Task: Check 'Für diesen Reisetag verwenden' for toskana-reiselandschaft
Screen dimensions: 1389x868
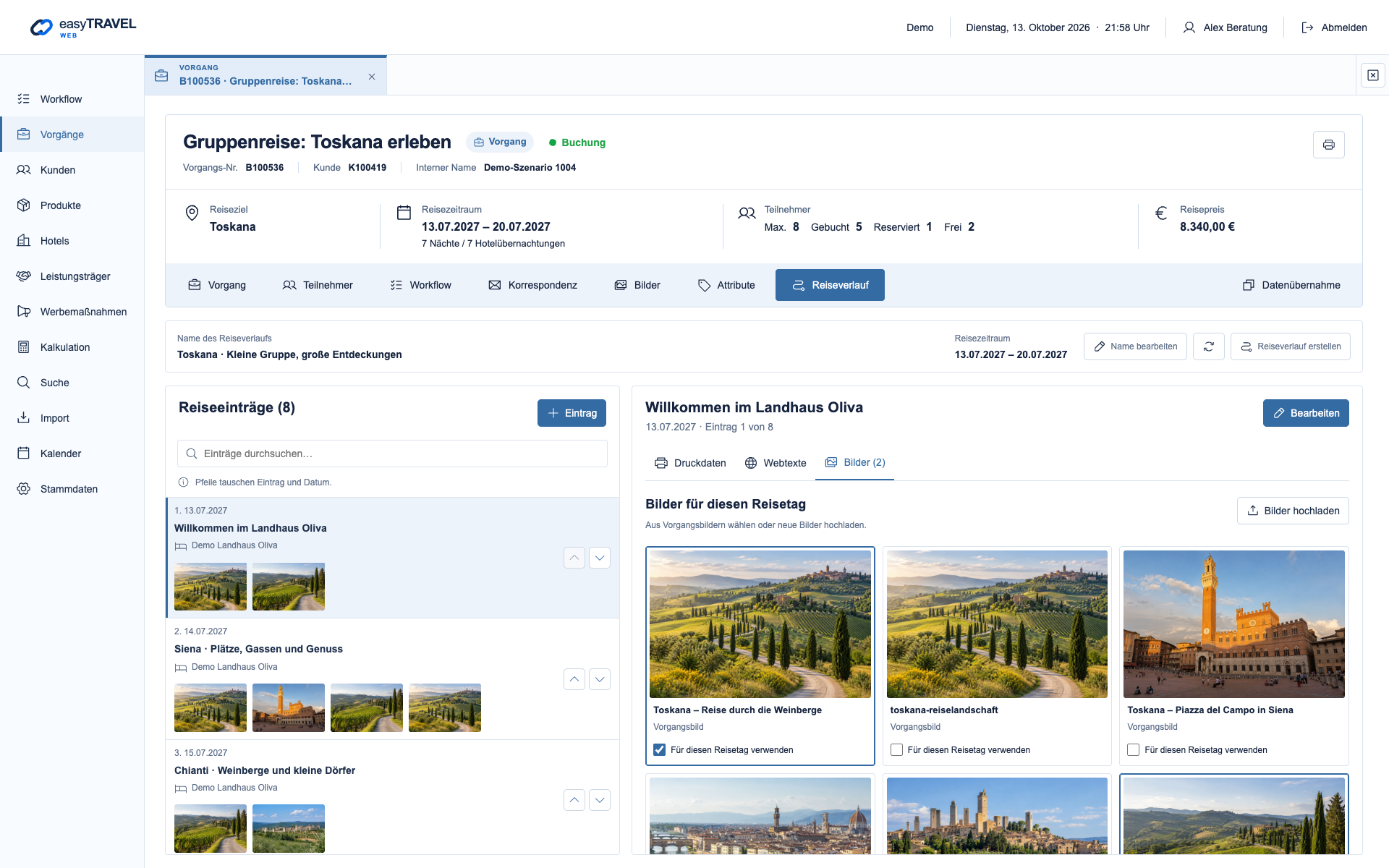Action: (896, 750)
